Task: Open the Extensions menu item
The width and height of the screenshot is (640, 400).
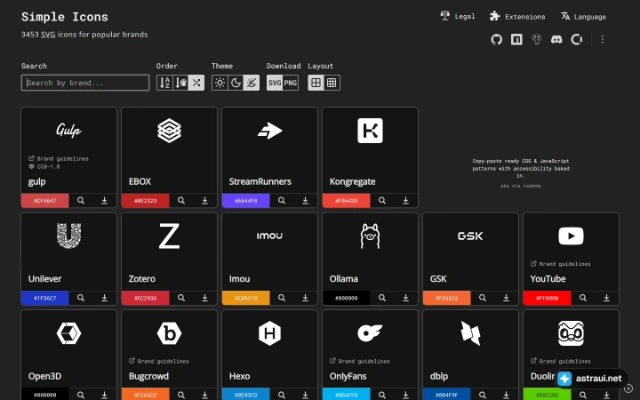Action: pos(517,16)
